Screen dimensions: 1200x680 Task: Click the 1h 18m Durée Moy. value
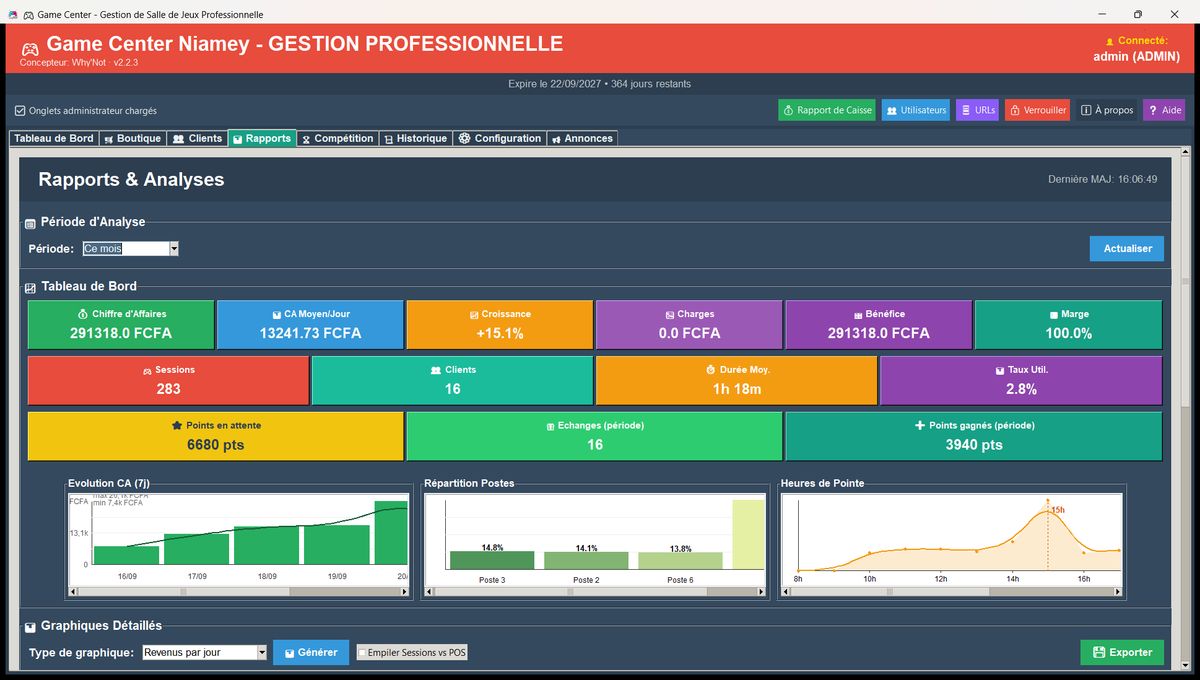736,389
